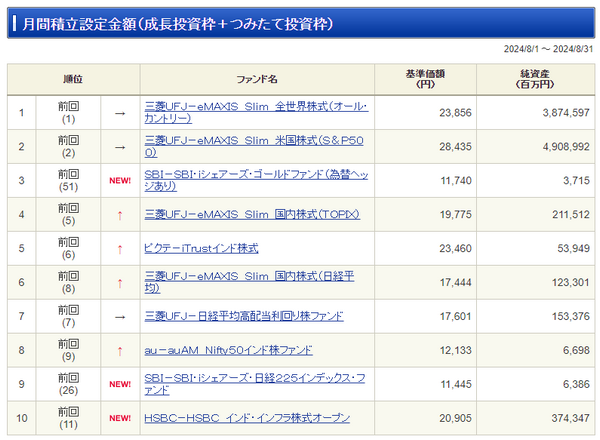
Task: Click the 順位 column header
Action: 73,79
